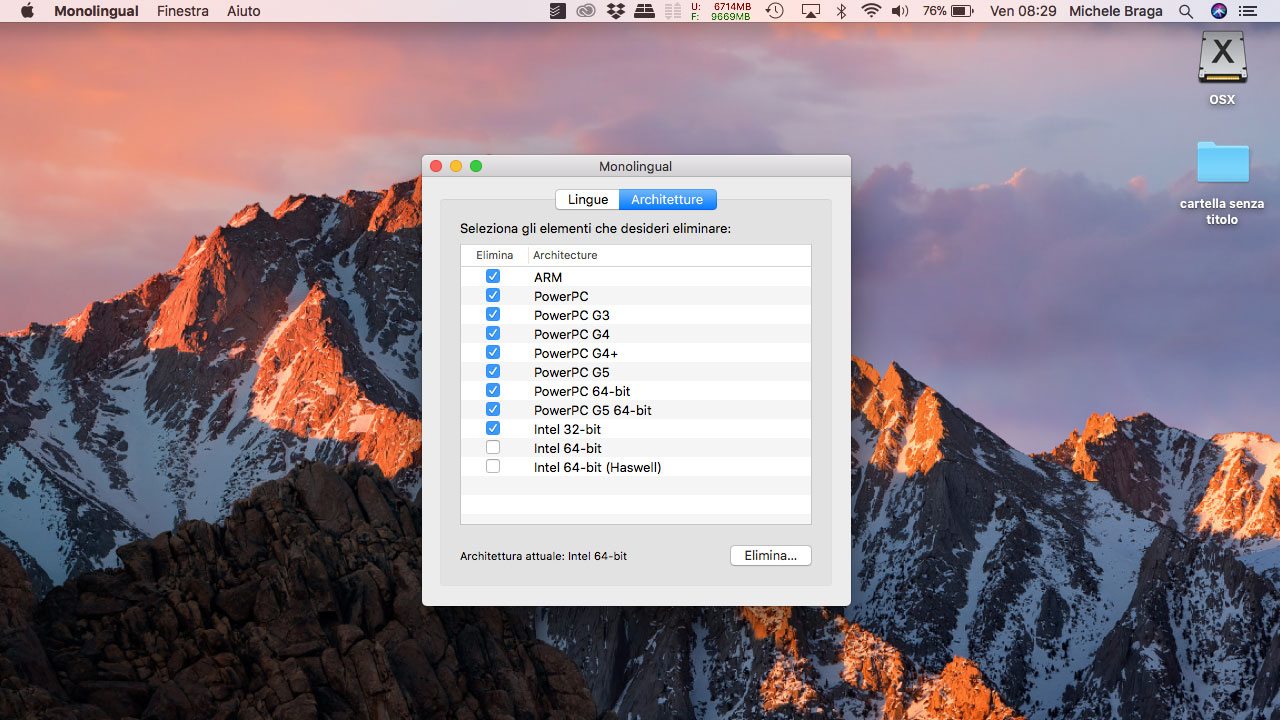Open the Bluetooth status menu

841,11
